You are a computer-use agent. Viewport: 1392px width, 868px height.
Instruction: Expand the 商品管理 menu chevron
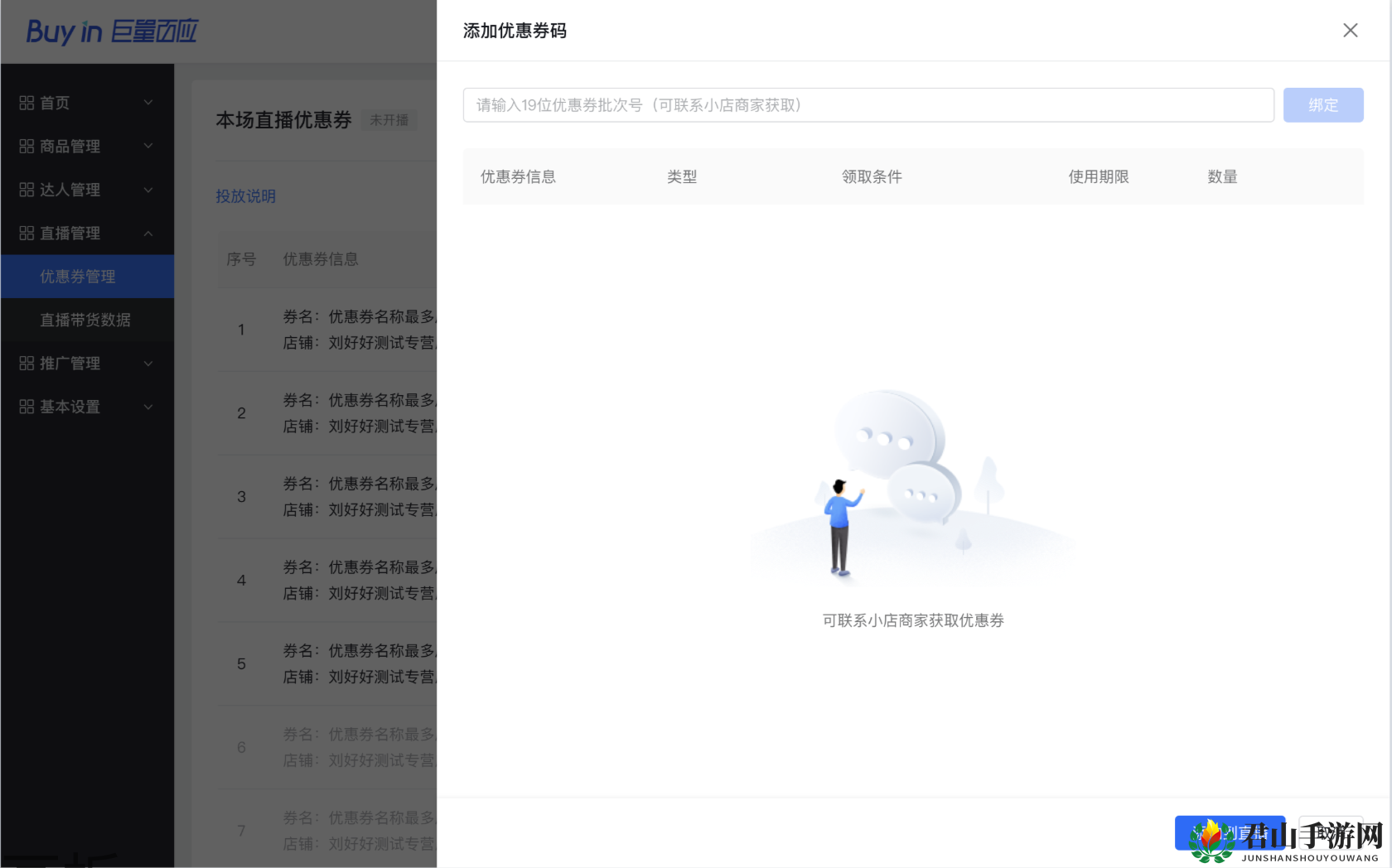[148, 146]
